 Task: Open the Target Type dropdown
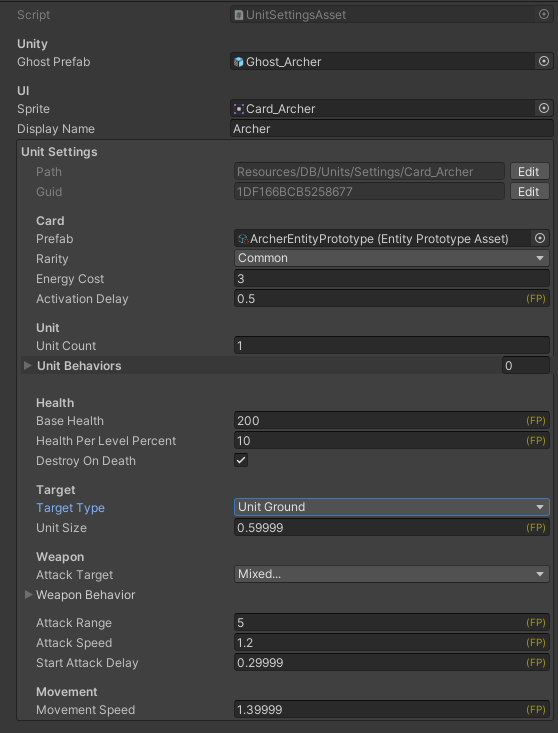(x=391, y=507)
